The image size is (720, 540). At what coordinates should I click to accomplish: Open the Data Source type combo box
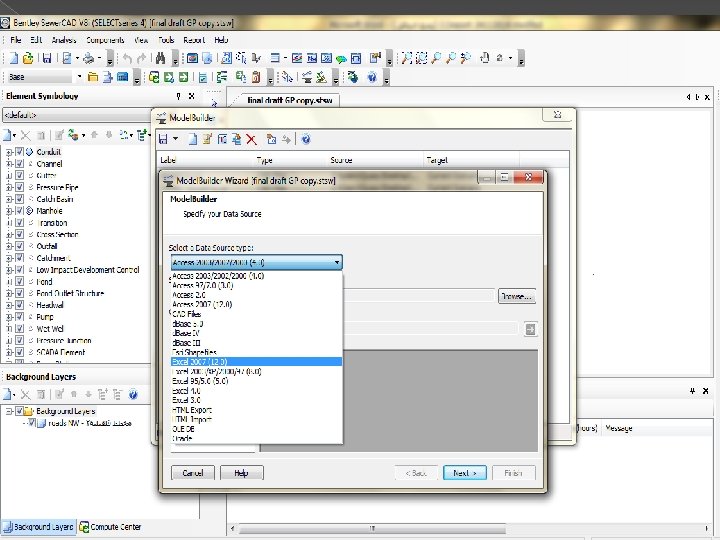pyautogui.click(x=257, y=263)
